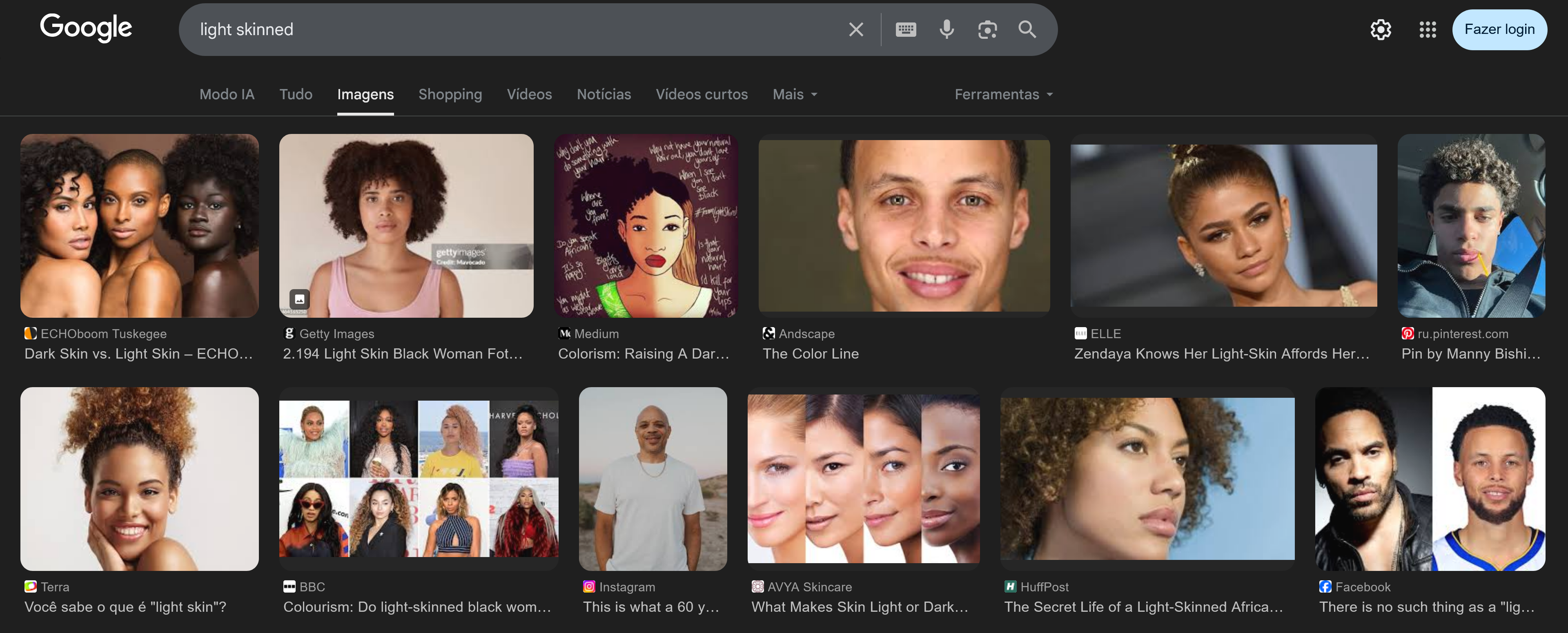
Task: Click image badge on Getty Images thumbnail
Action: click(299, 299)
